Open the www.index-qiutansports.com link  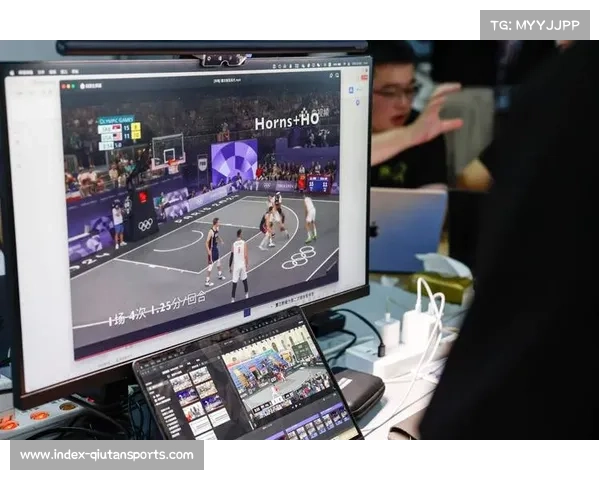tap(107, 455)
